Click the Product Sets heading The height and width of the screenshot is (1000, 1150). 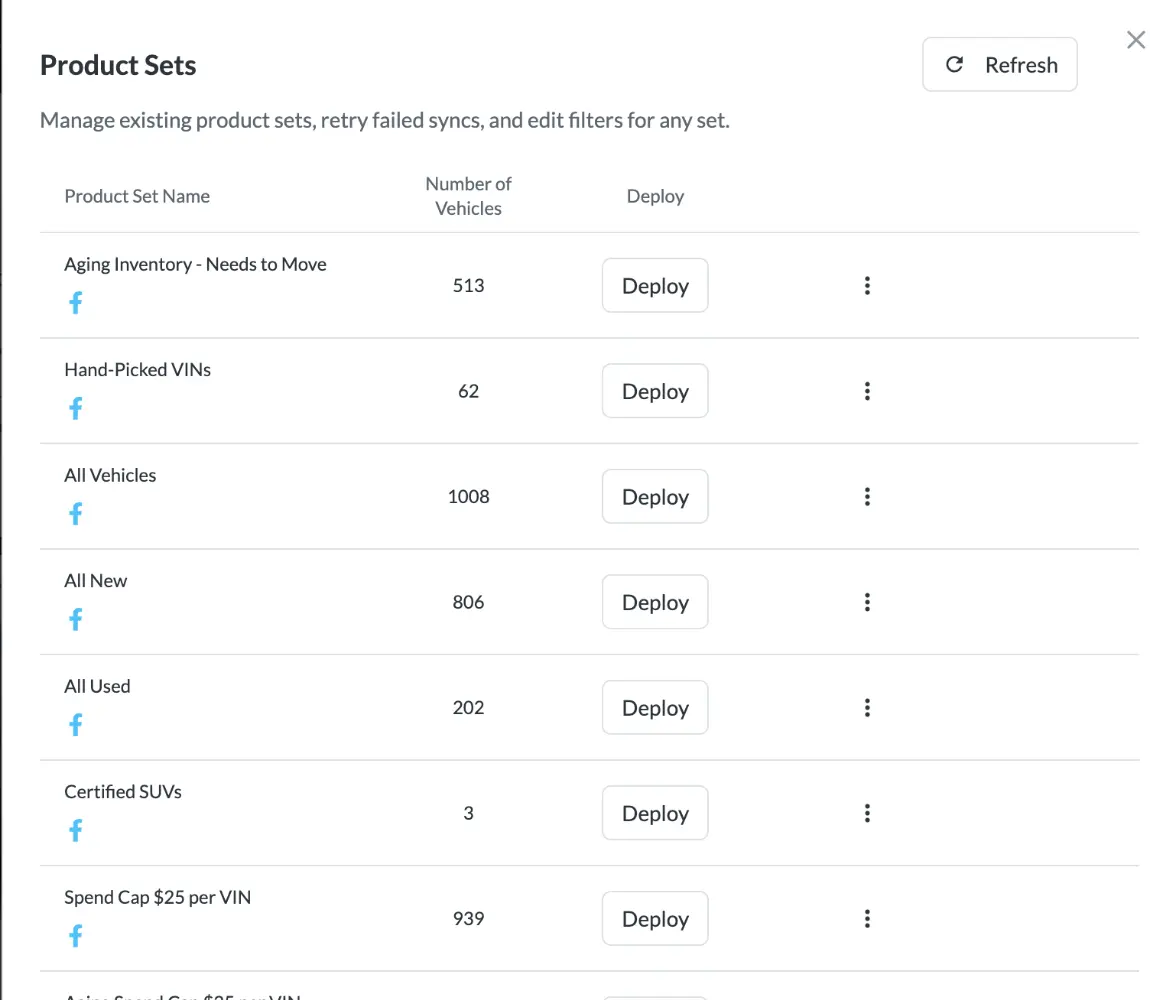(118, 65)
